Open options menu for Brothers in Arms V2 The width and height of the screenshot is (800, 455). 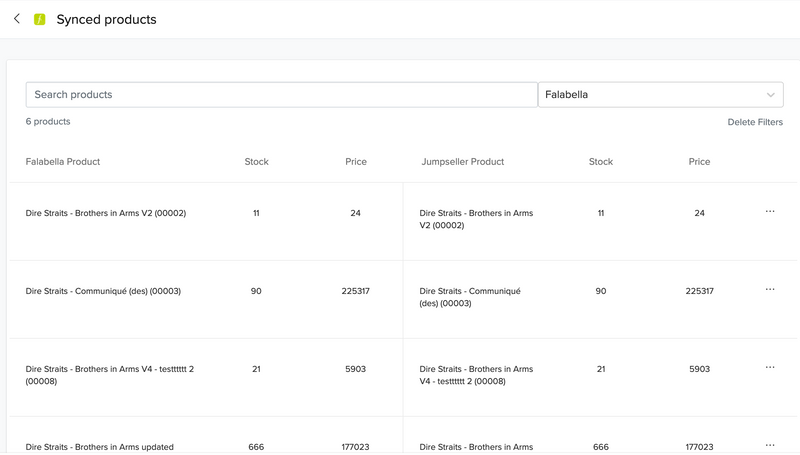(769, 212)
